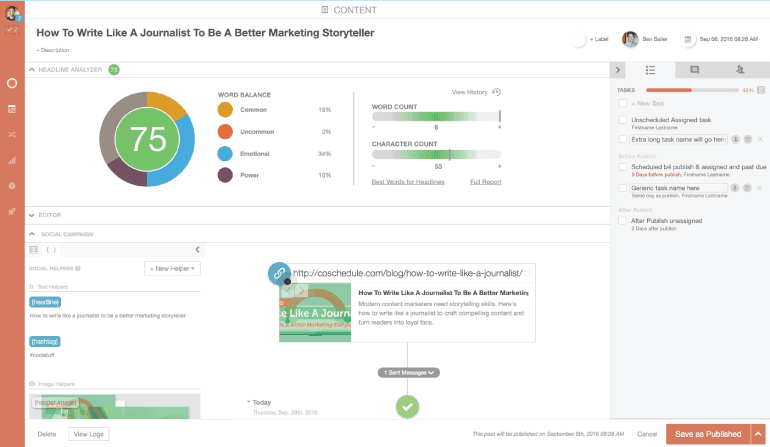The width and height of the screenshot is (770, 447).
Task: Click the calendar icon beside publish date
Action: pos(688,40)
